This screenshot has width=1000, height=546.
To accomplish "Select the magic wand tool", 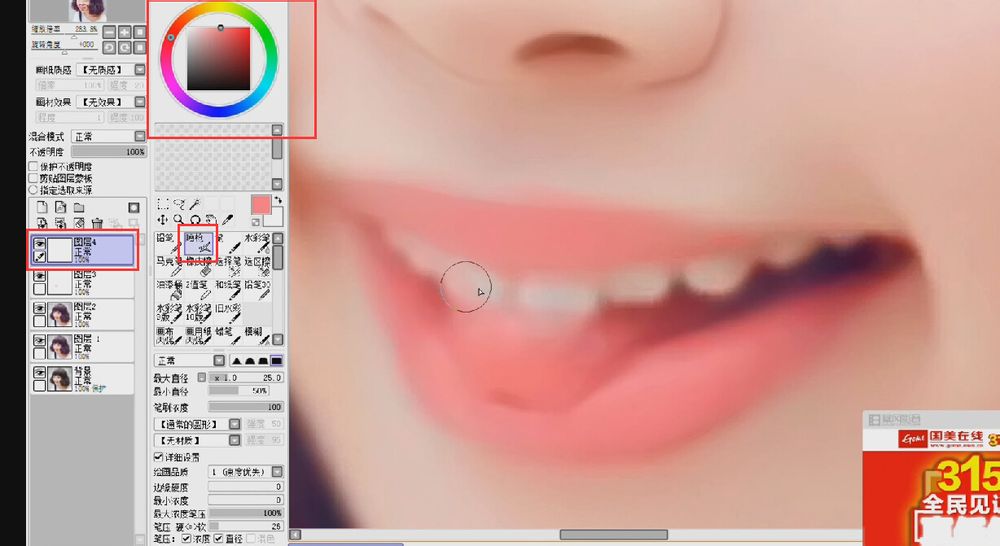I will (x=195, y=203).
